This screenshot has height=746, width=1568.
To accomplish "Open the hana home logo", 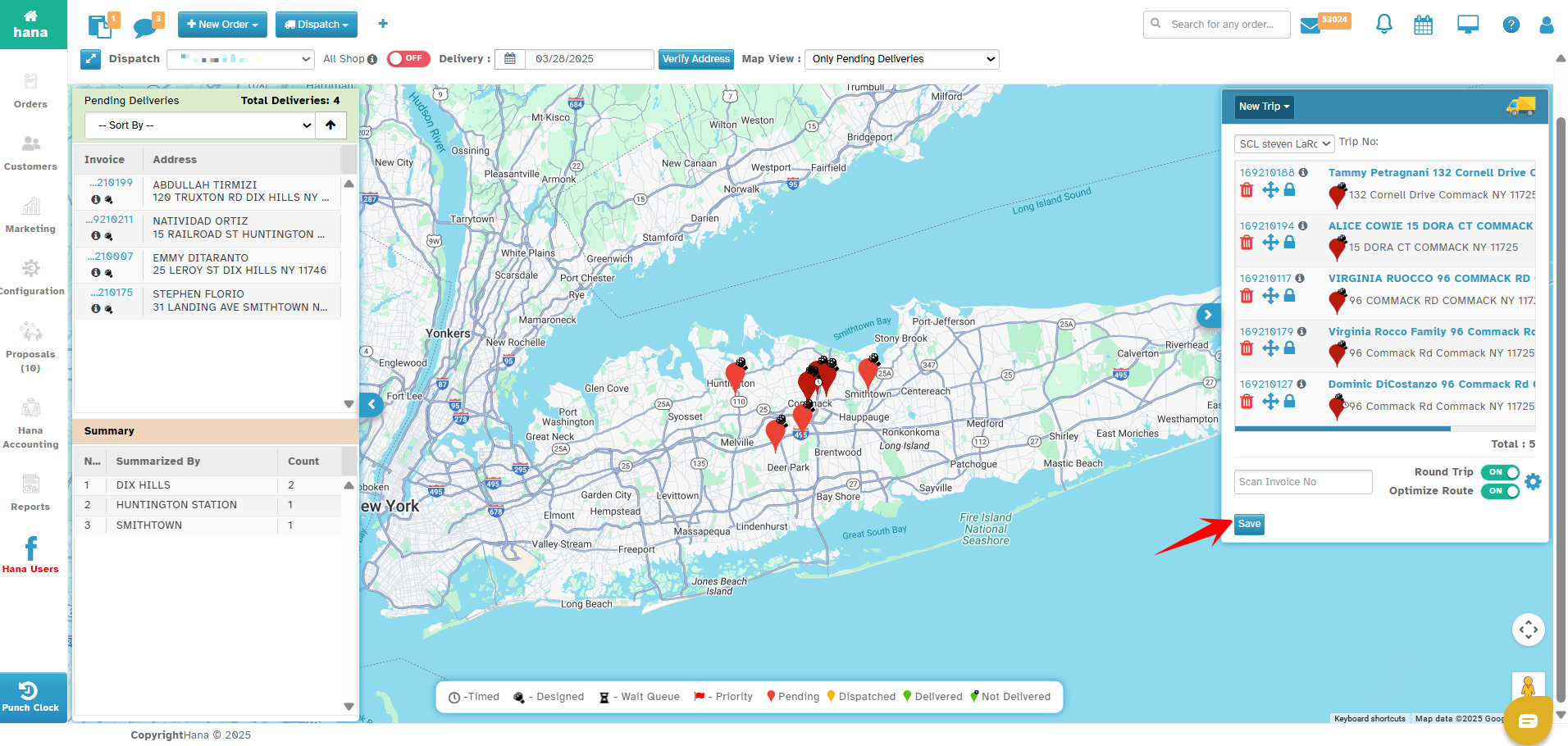I will tap(30, 24).
